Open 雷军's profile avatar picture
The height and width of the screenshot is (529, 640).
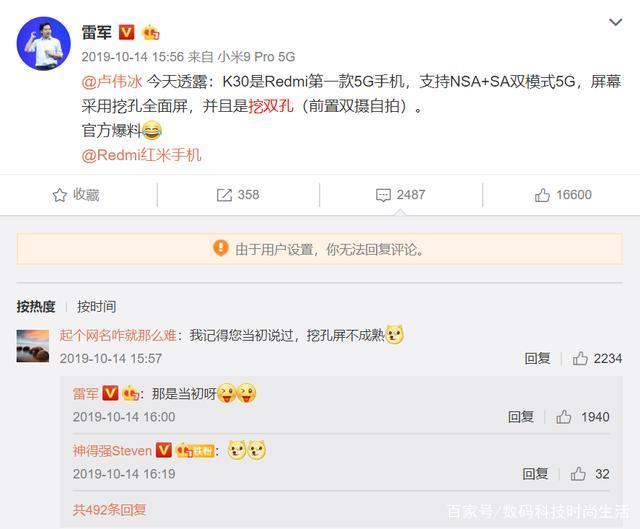(x=44, y=44)
